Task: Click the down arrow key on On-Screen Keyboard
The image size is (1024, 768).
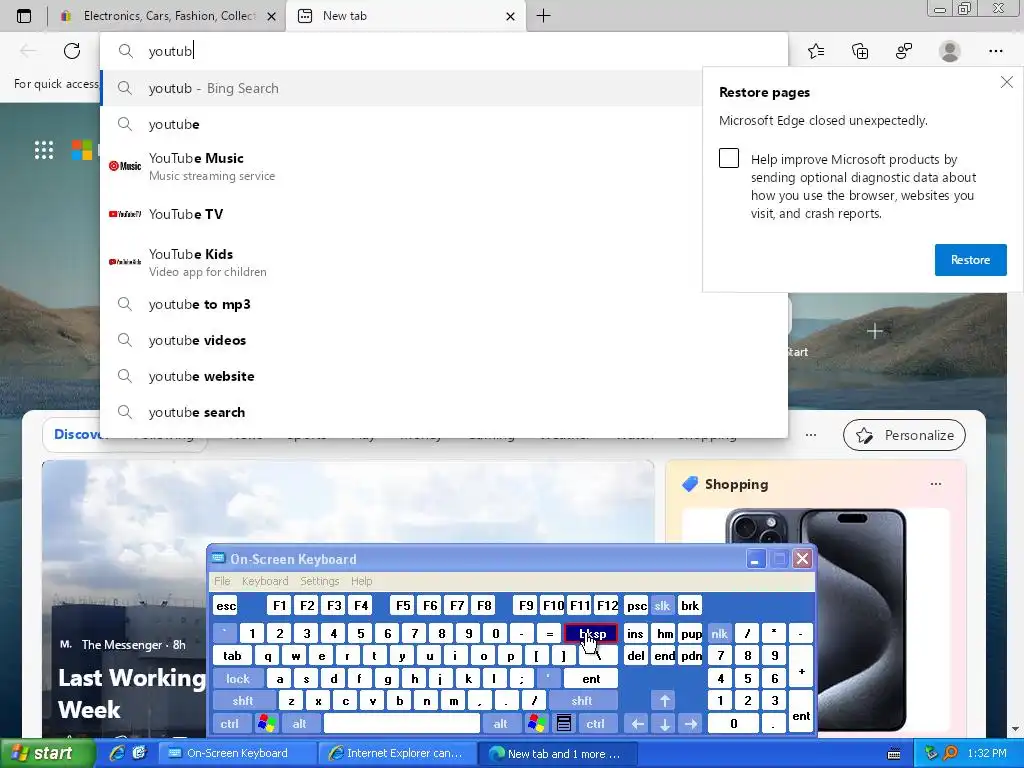Action: tap(664, 724)
